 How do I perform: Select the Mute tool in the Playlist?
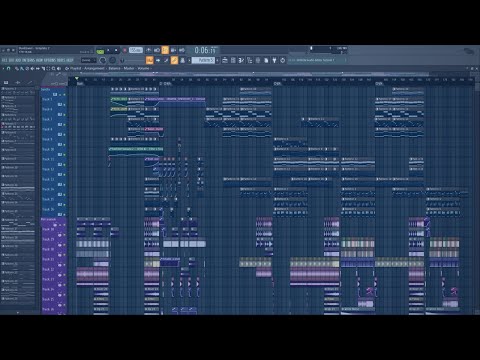coord(32,69)
